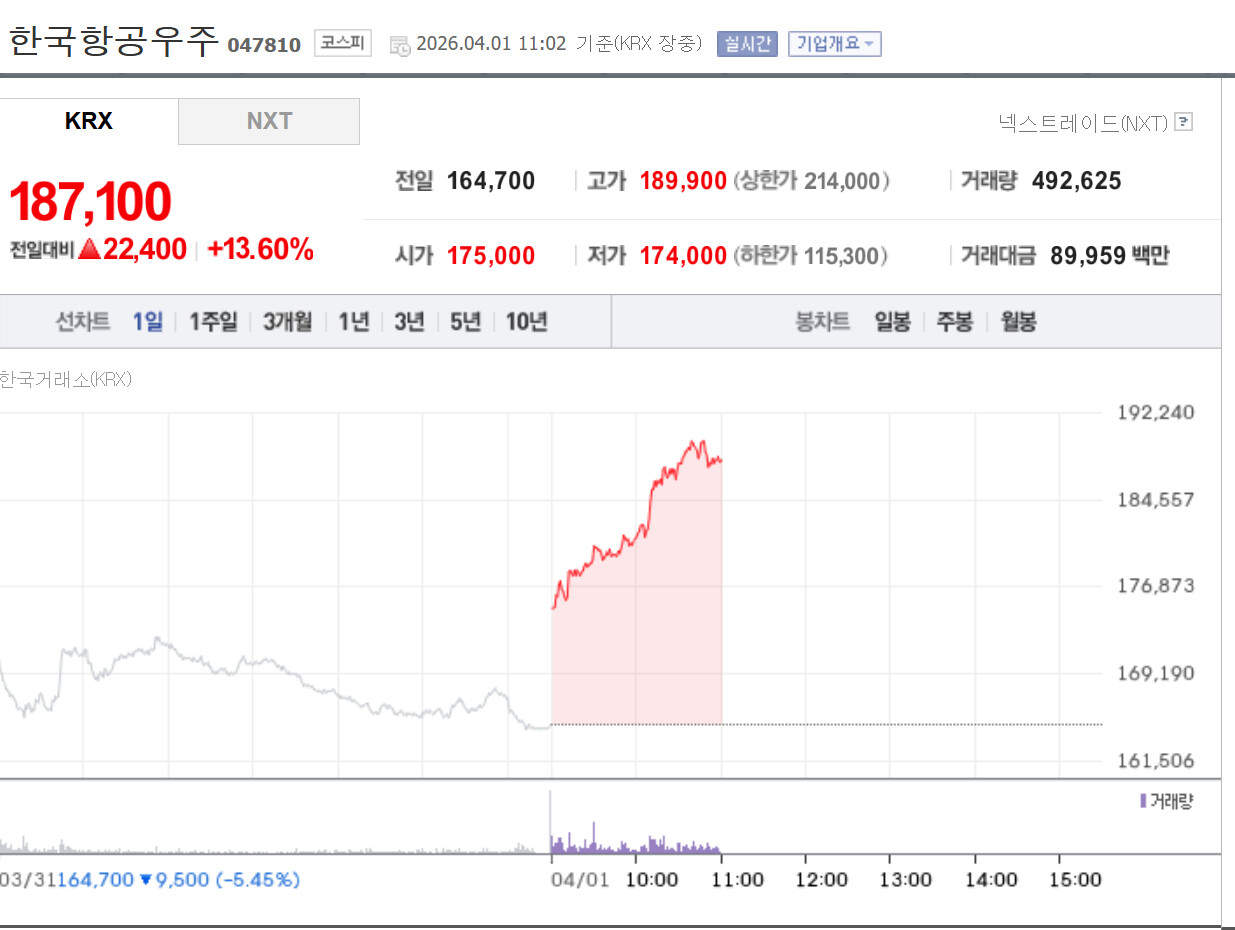Select 1일 line chart period
This screenshot has width=1235, height=930.
(148, 322)
